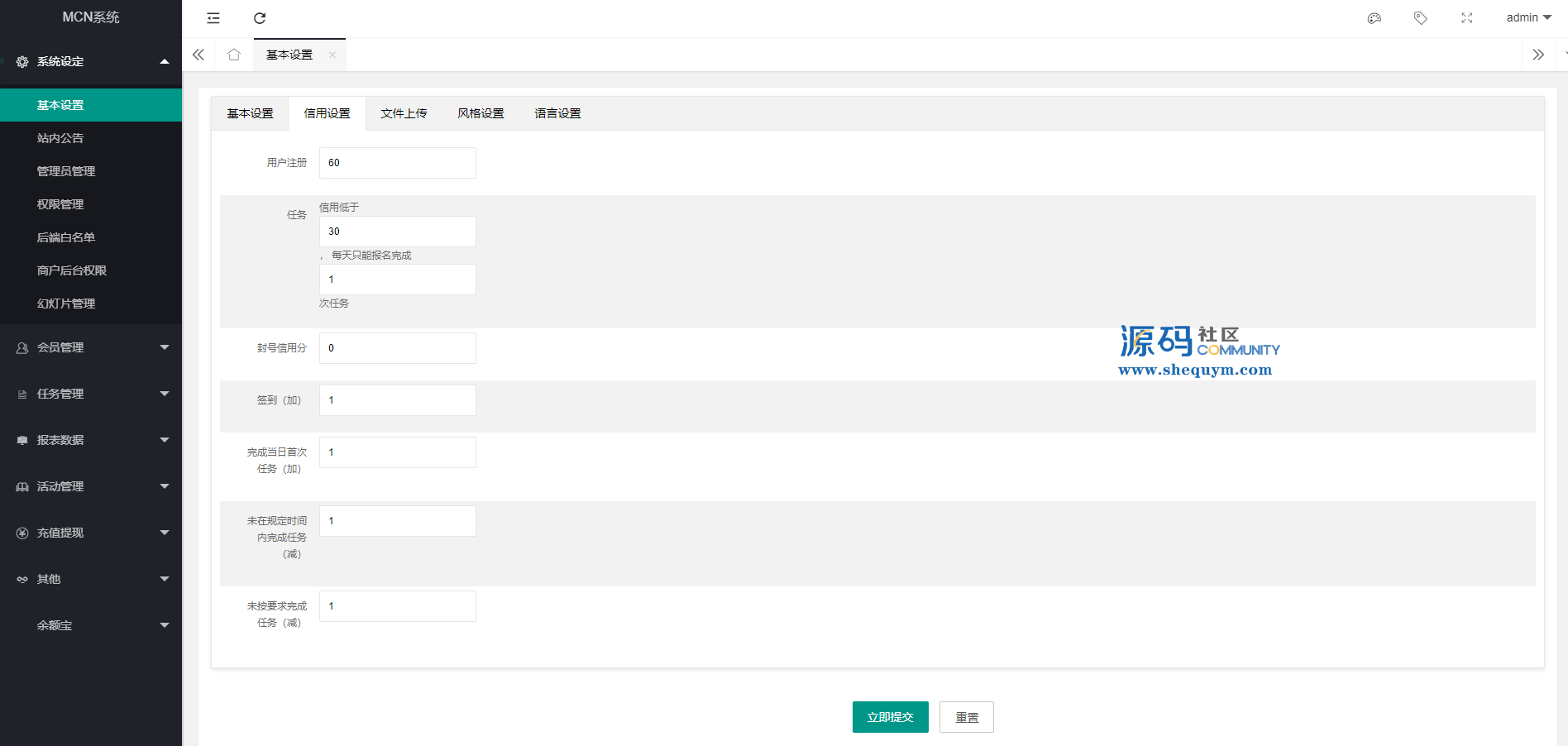This screenshot has width=1568, height=746.
Task: Toggle sidebar collapse menu icon
Action: [x=213, y=18]
